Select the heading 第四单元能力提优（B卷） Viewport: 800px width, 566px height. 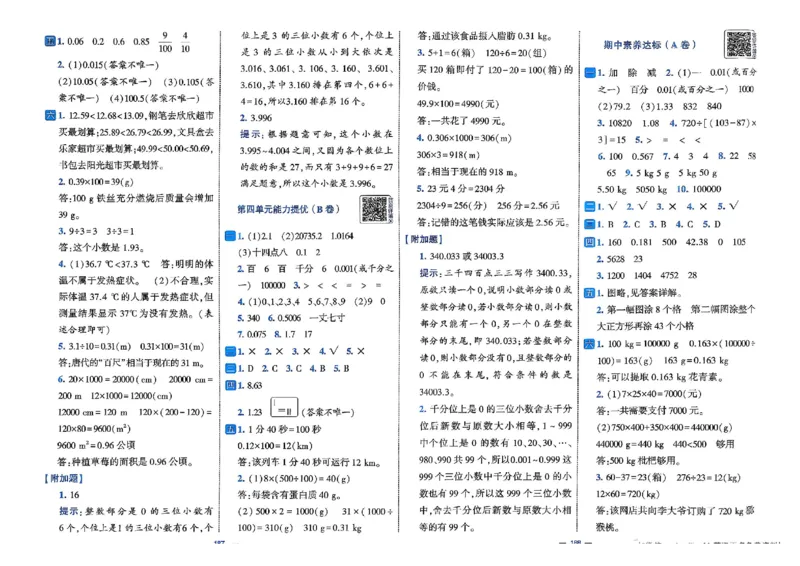pos(288,209)
